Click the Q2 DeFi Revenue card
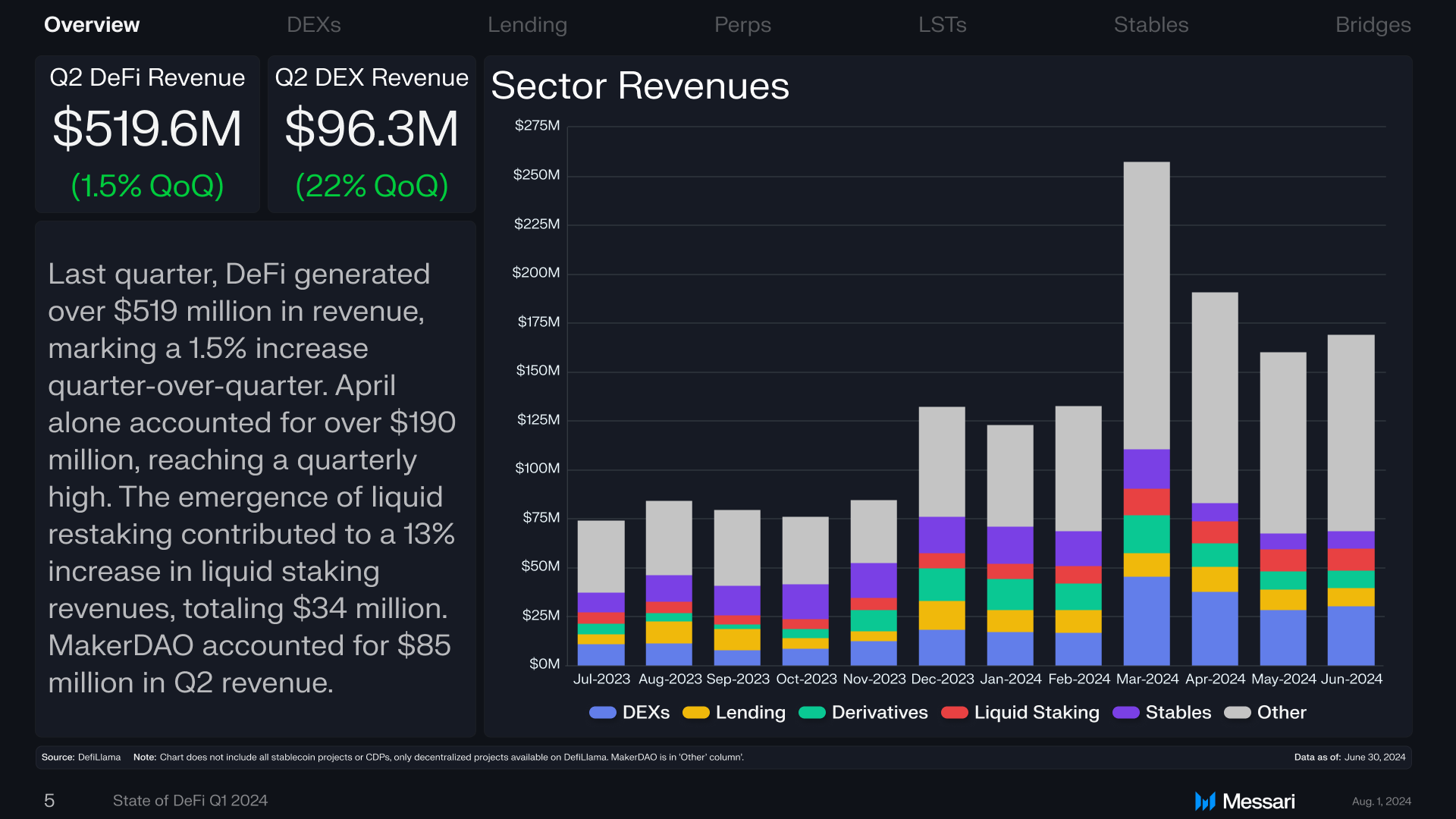The height and width of the screenshot is (819, 1456). [147, 134]
